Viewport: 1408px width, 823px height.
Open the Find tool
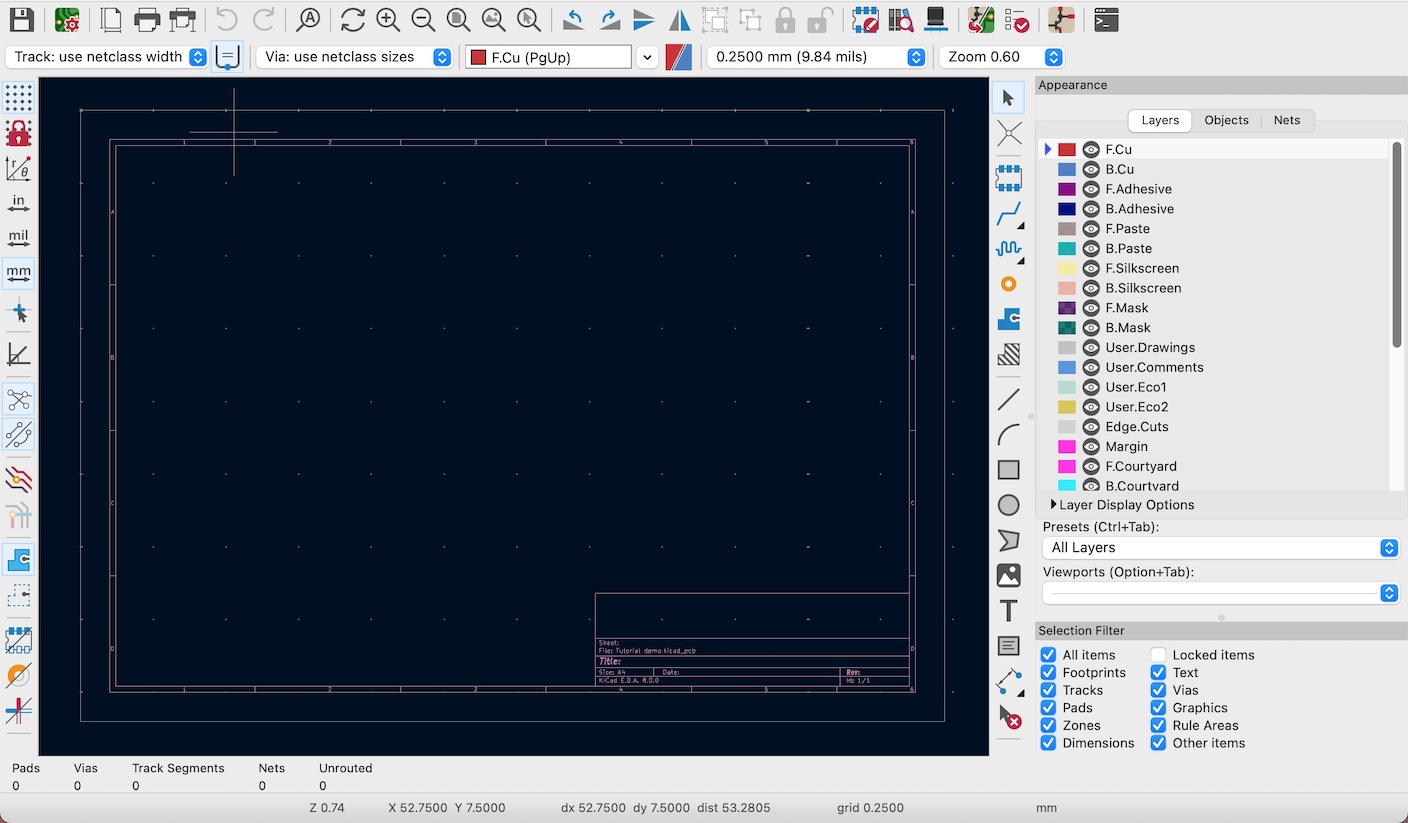tap(309, 19)
